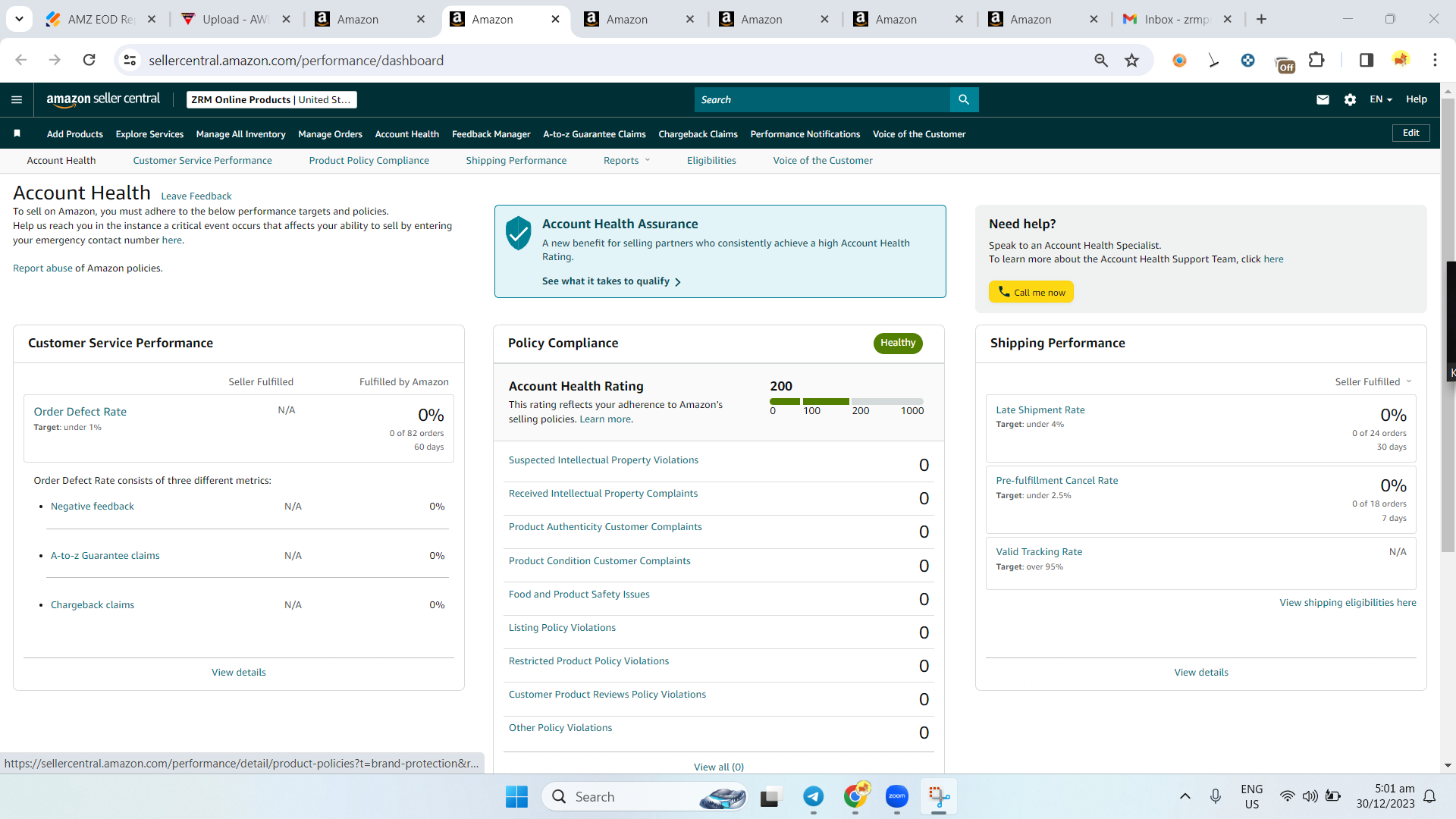Click the Windows taskbar Search box
1456x819 pixels.
pos(645,796)
